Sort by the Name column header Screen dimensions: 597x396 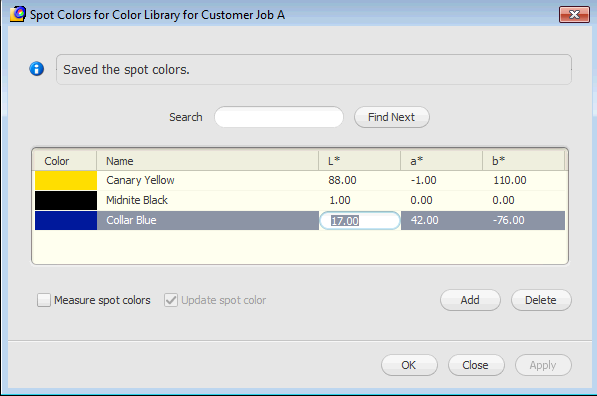[x=208, y=161]
